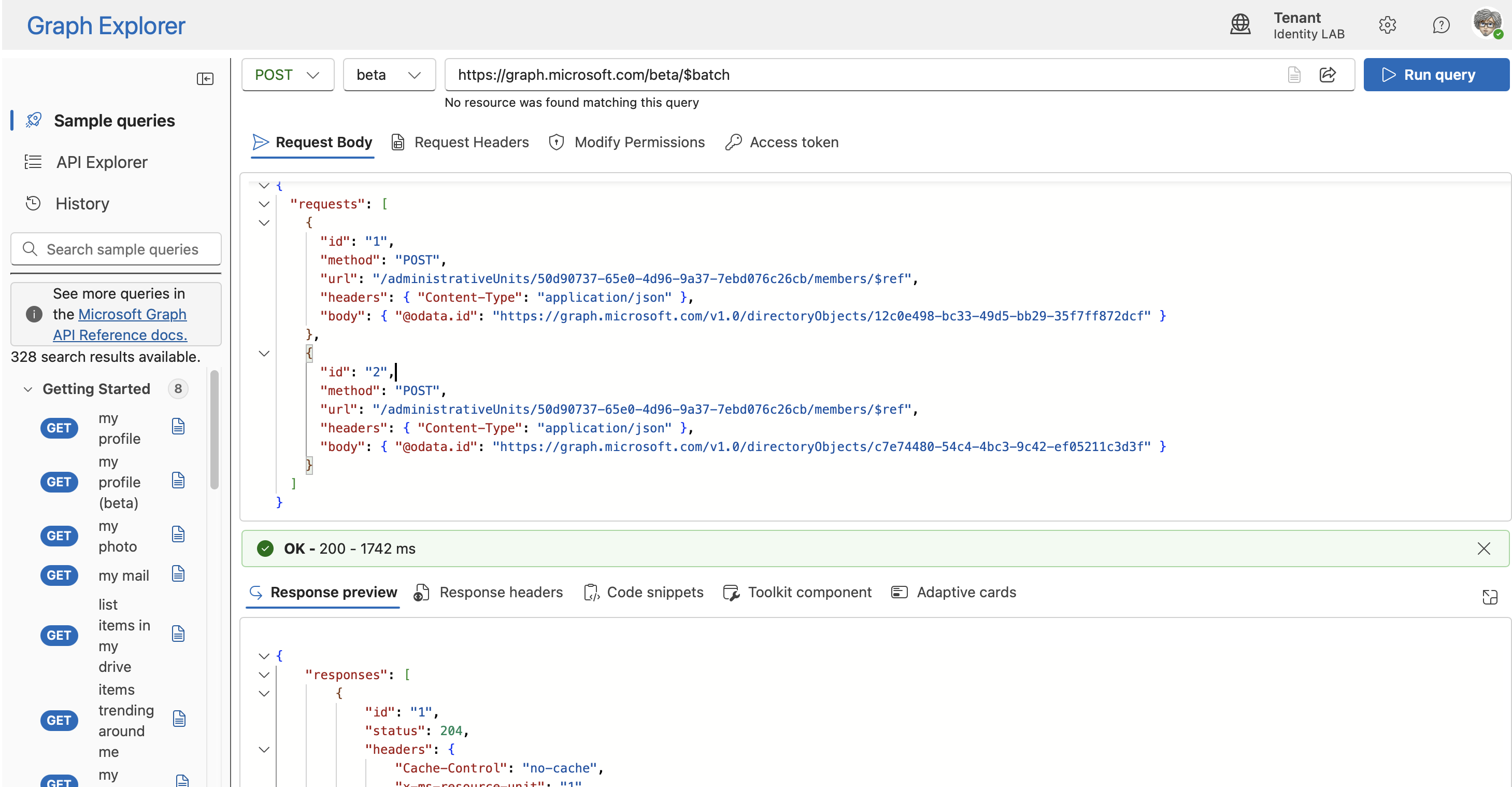Screen dimensions: 1512x787
Task: Select the 'my photo' sample query
Action: click(118, 536)
